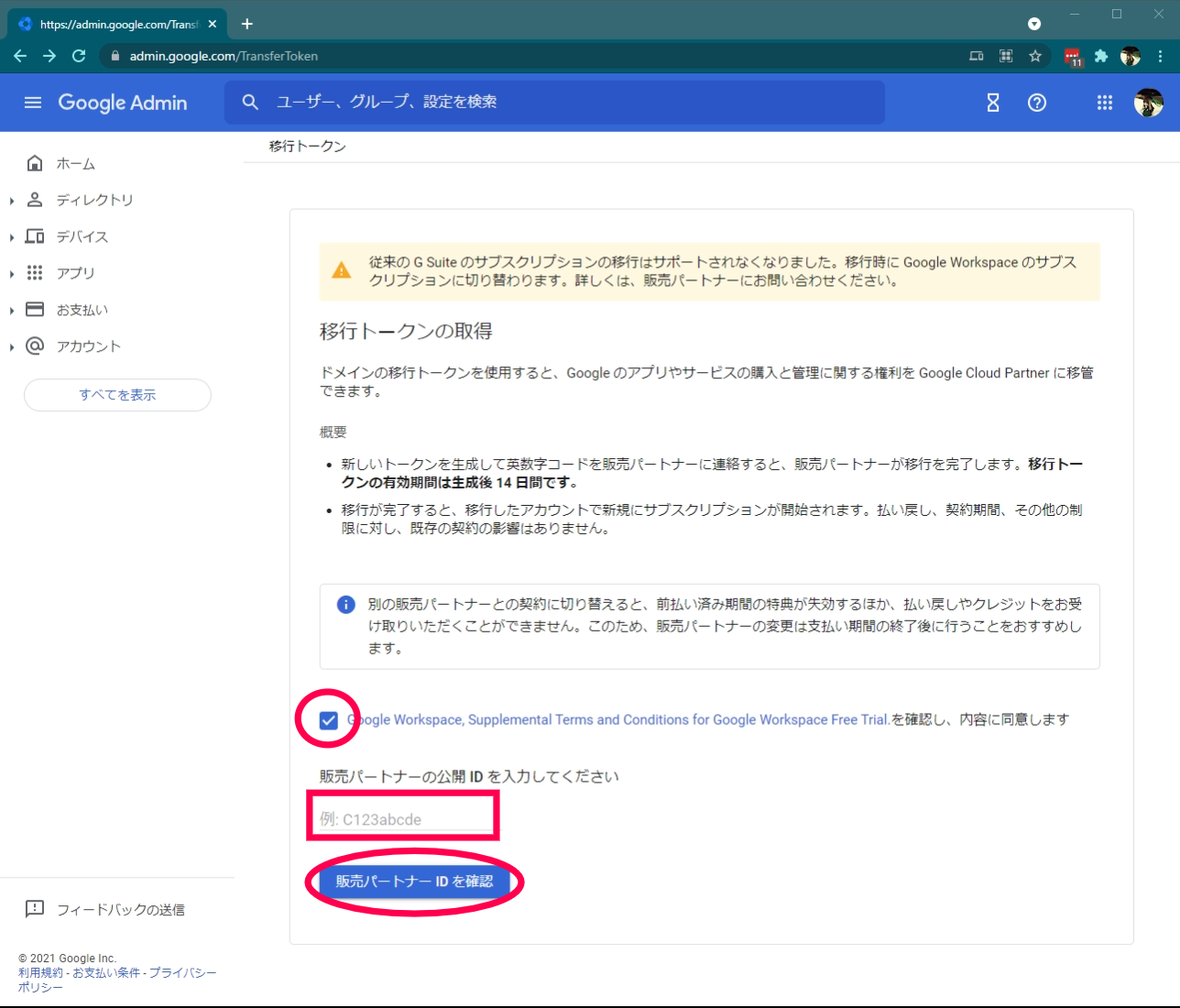Expand the アカウント menu arrow
The image size is (1180, 1008).
pyautogui.click(x=12, y=347)
